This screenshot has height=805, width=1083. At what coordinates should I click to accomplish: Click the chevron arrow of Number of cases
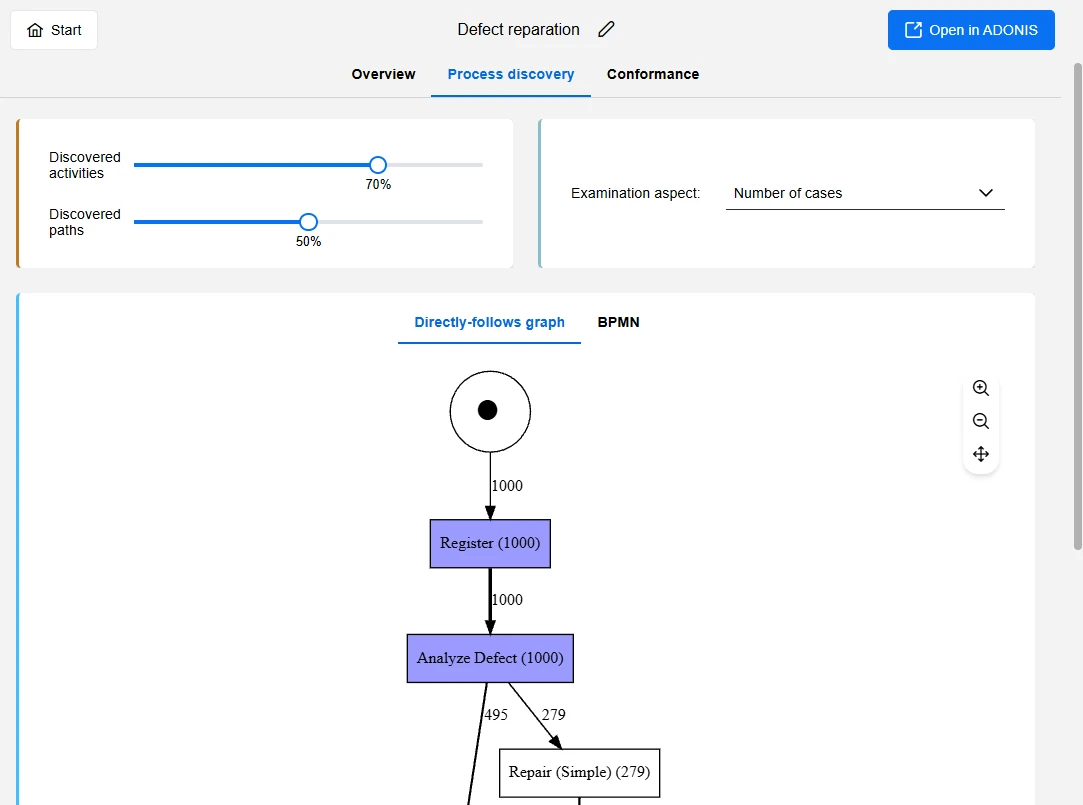985,193
